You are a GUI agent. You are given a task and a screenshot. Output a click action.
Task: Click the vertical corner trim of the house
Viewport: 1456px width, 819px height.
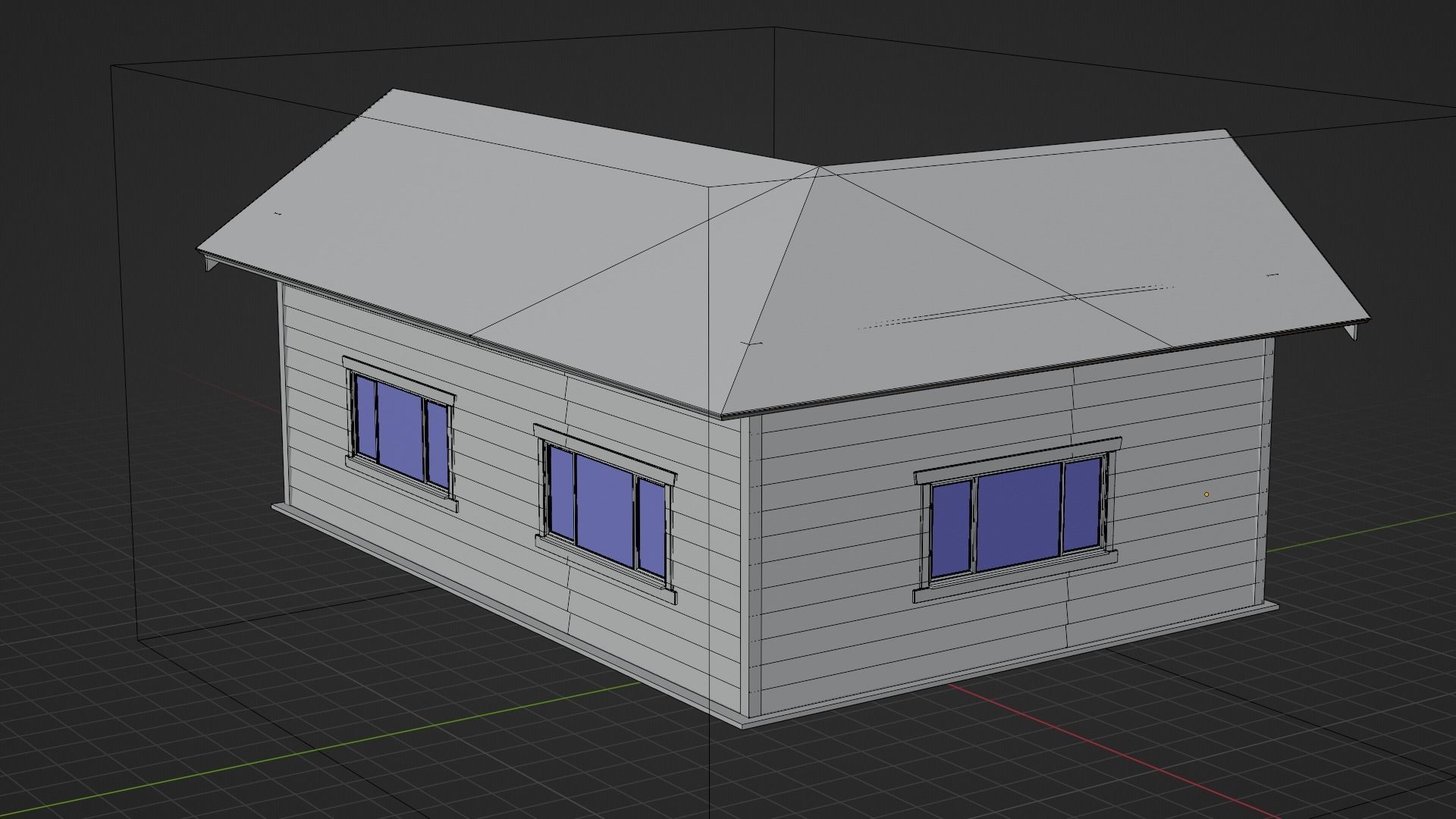[x=751, y=566]
